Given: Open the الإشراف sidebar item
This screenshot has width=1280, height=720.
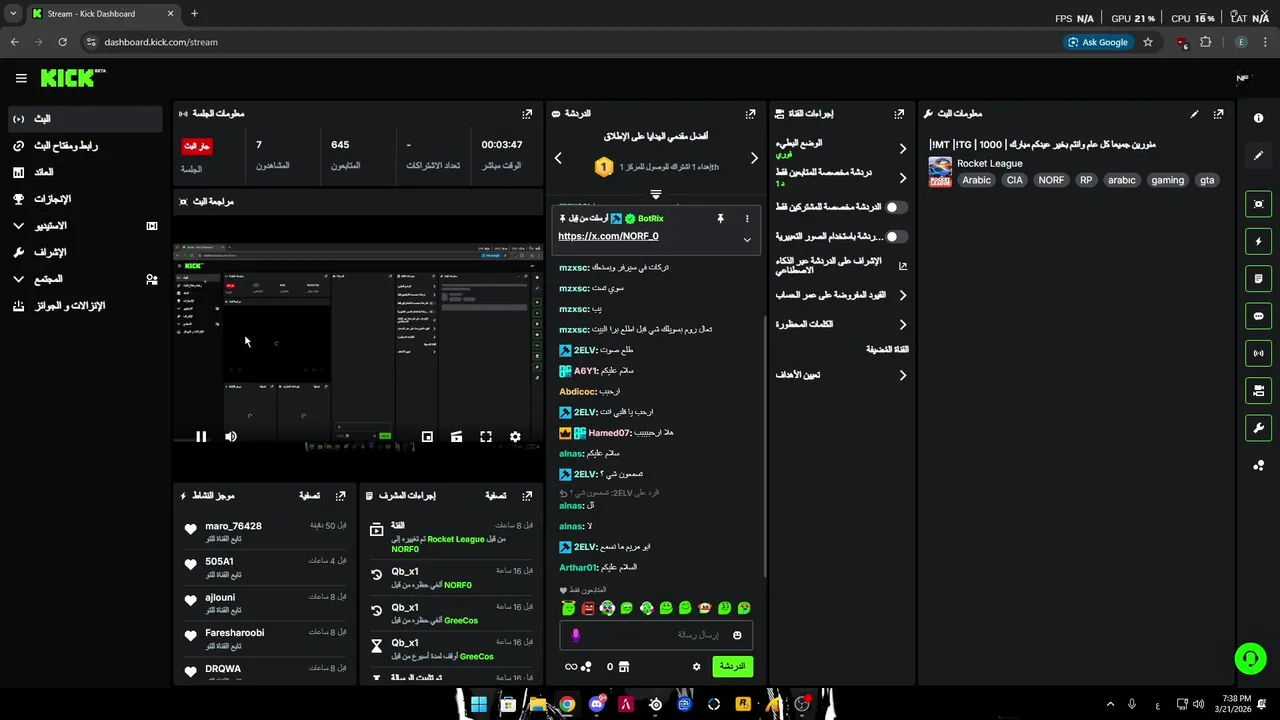Looking at the screenshot, I should click(85, 253).
